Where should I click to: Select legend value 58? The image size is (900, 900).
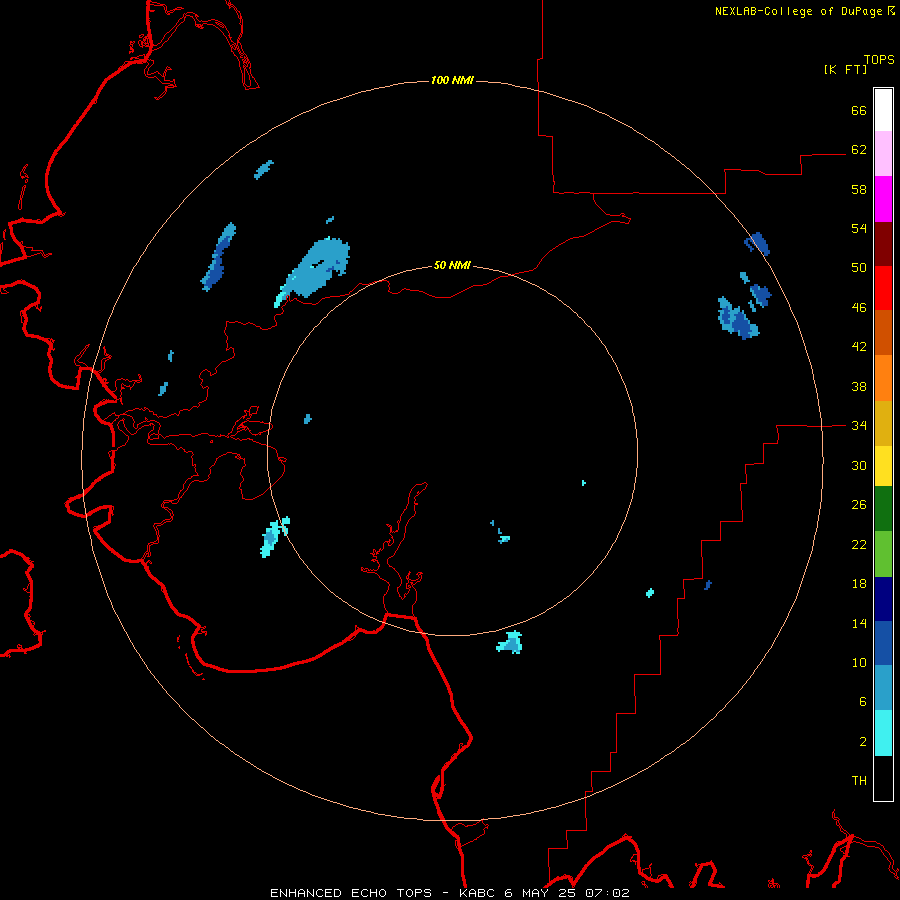click(859, 189)
